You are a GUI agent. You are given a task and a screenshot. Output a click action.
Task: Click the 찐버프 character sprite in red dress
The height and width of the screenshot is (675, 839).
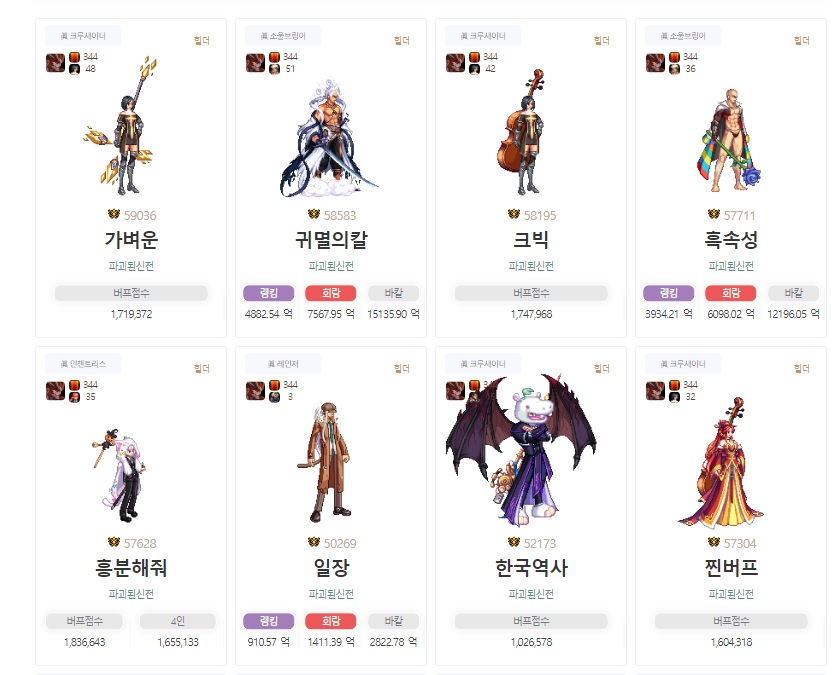click(723, 463)
